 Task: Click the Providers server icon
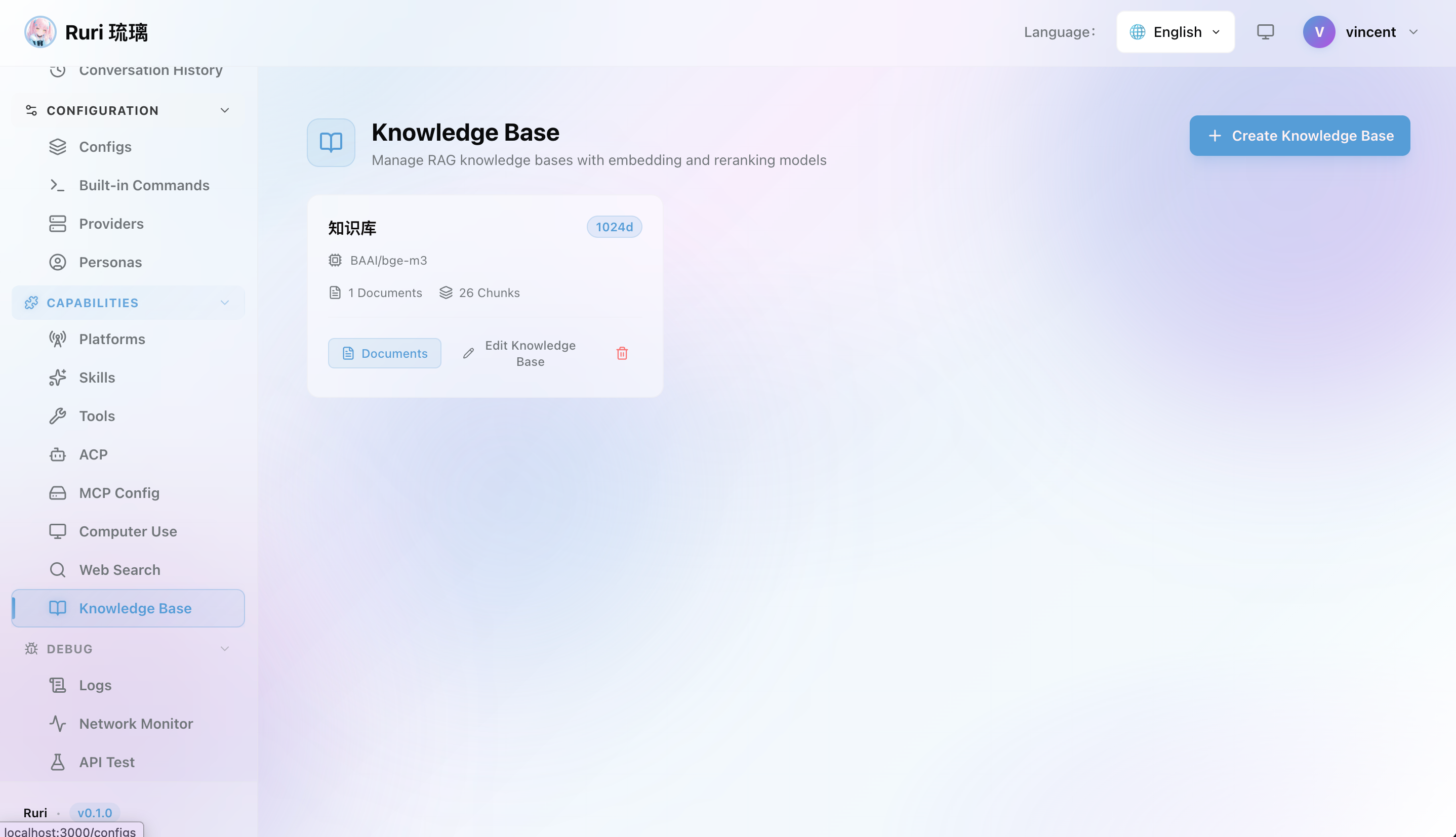point(58,224)
